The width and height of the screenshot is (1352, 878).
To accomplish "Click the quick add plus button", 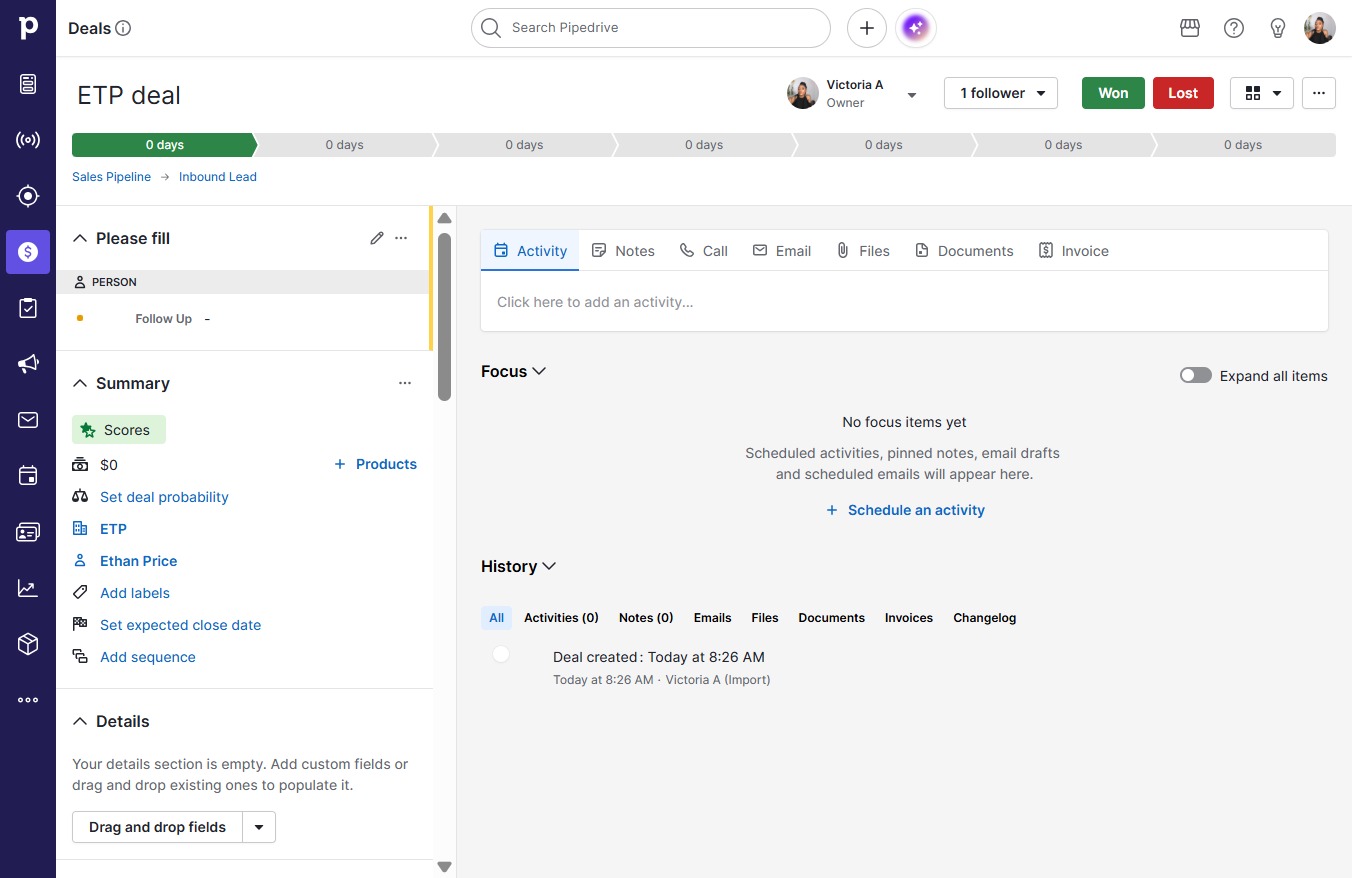I will [x=867, y=28].
